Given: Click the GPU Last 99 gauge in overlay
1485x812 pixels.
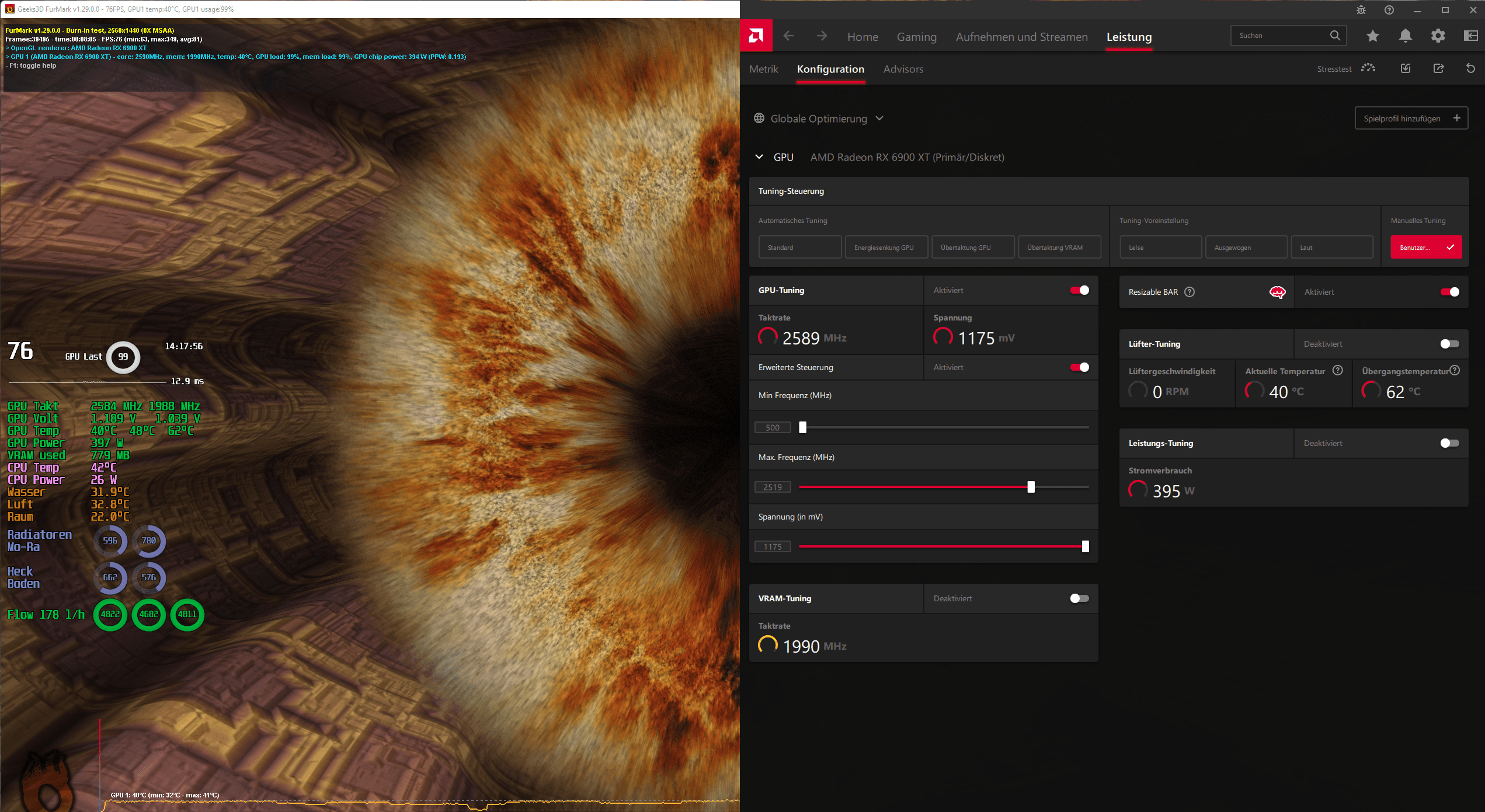Looking at the screenshot, I should pos(123,357).
